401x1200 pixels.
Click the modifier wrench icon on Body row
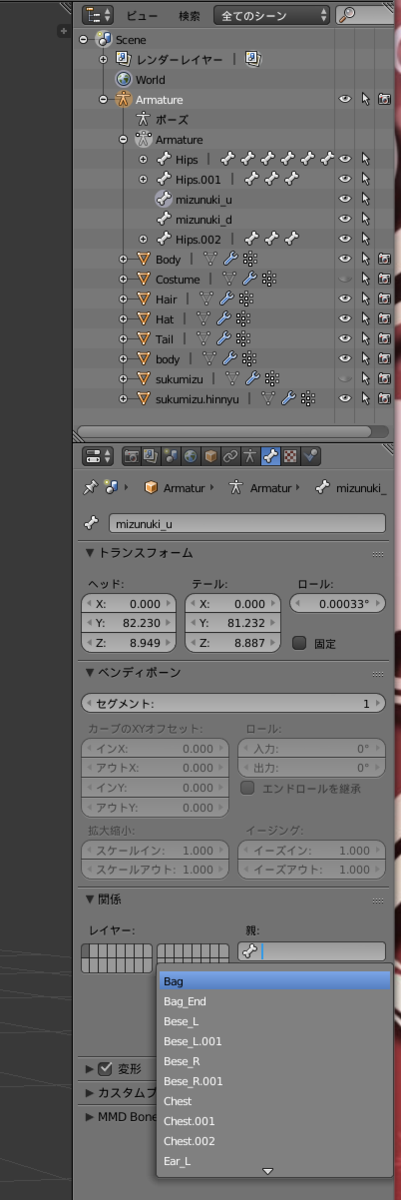tap(230, 260)
